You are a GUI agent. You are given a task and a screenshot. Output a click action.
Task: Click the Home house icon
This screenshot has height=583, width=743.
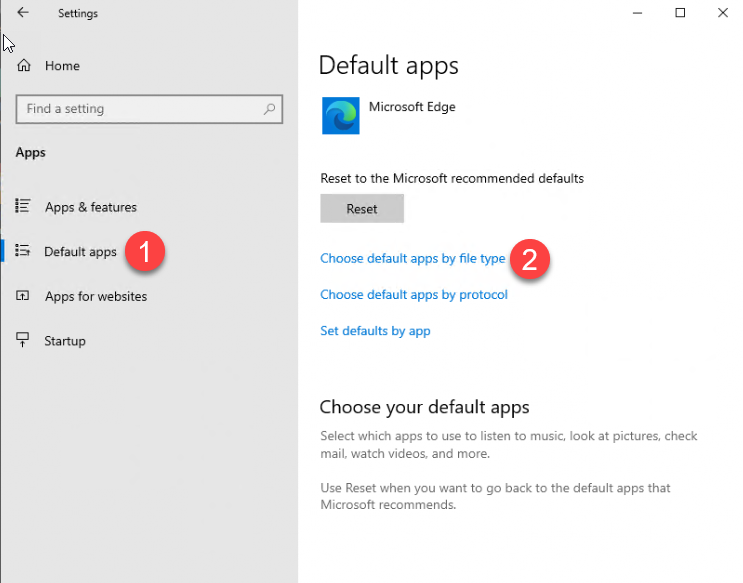(24, 66)
